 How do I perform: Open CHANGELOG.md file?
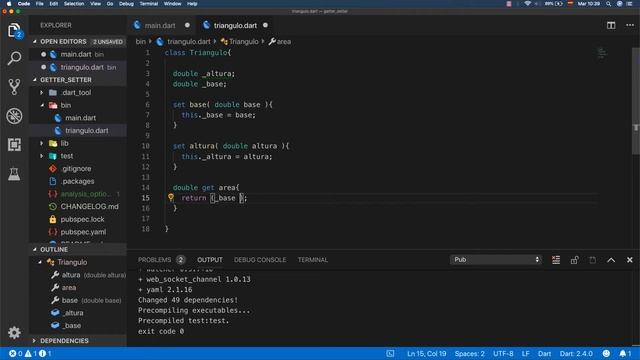tap(78, 207)
